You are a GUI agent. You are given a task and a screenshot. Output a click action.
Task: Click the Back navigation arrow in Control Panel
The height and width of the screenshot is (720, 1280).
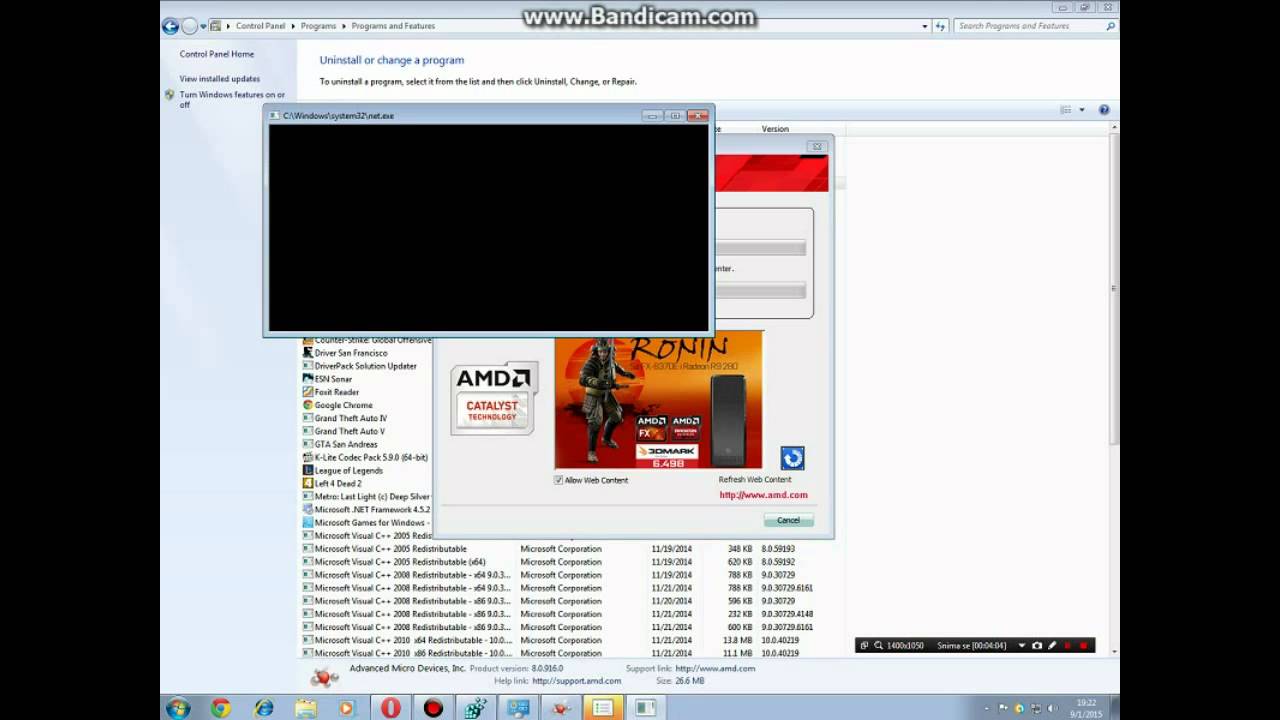click(x=170, y=26)
